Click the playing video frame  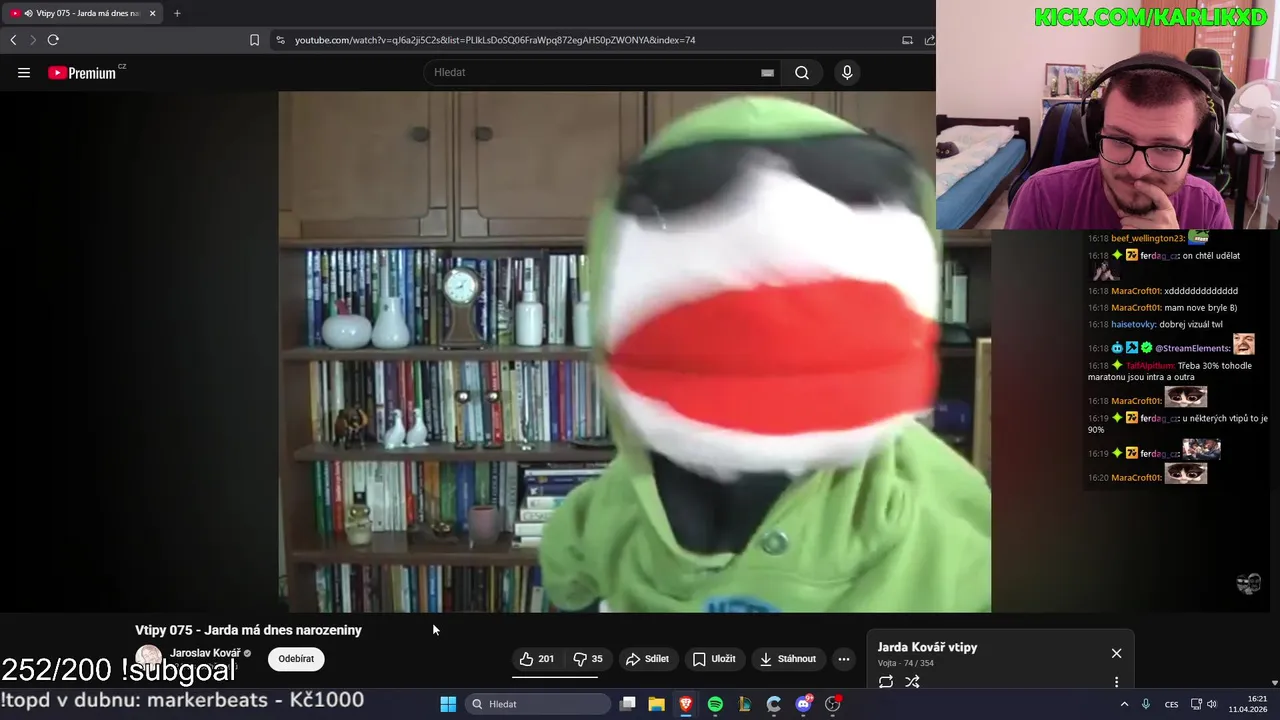(x=634, y=351)
